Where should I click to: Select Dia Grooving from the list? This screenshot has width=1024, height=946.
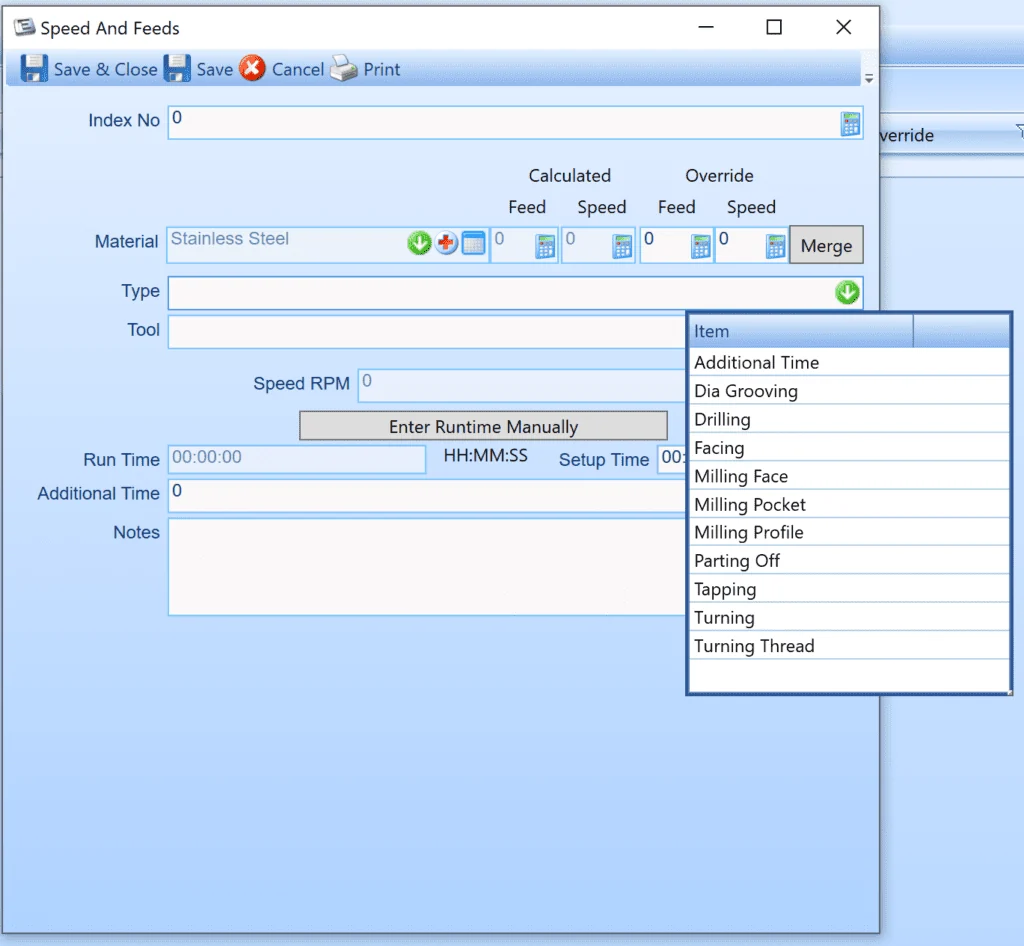click(x=849, y=390)
